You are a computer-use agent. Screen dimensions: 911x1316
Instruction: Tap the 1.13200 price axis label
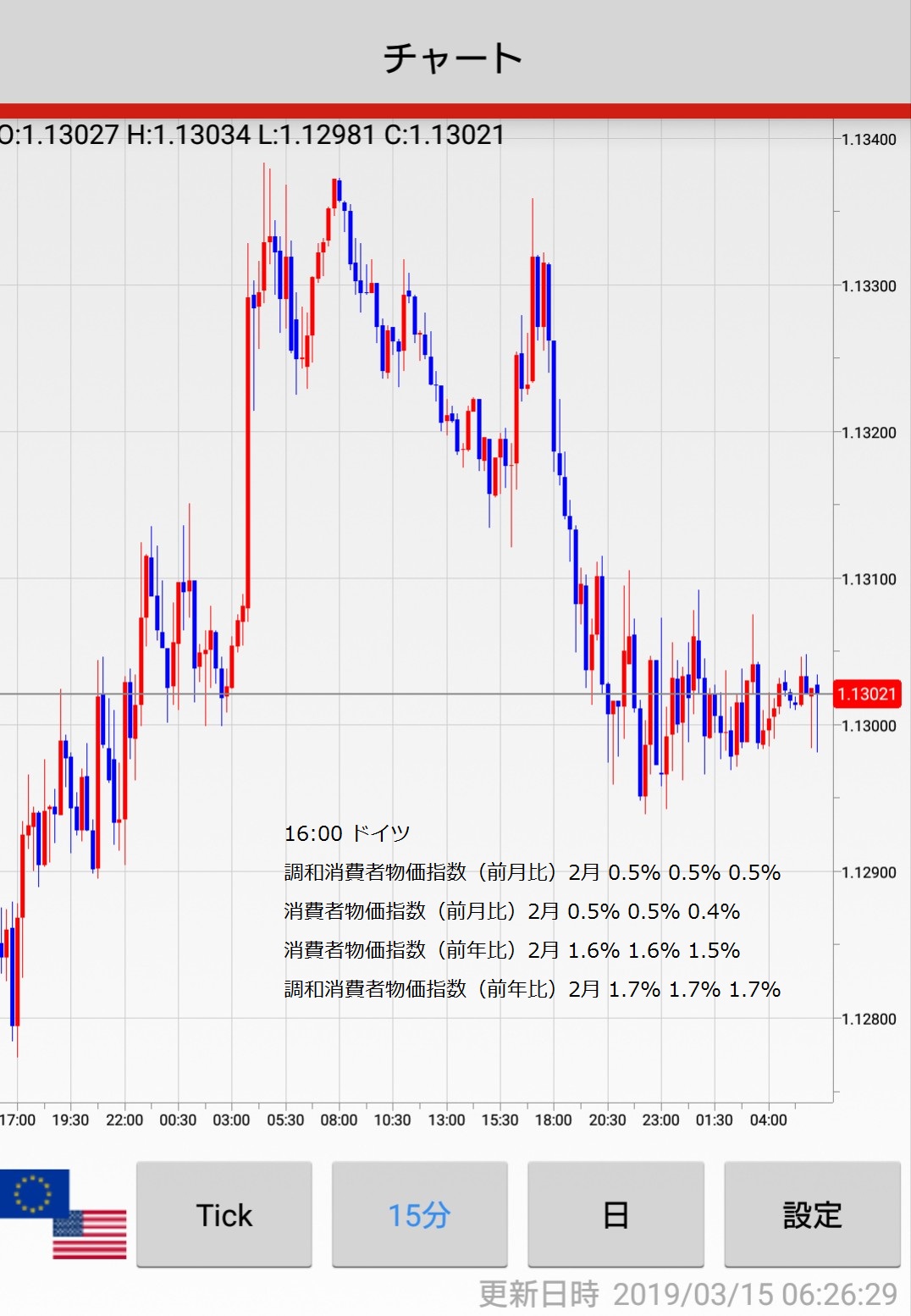coord(868,433)
